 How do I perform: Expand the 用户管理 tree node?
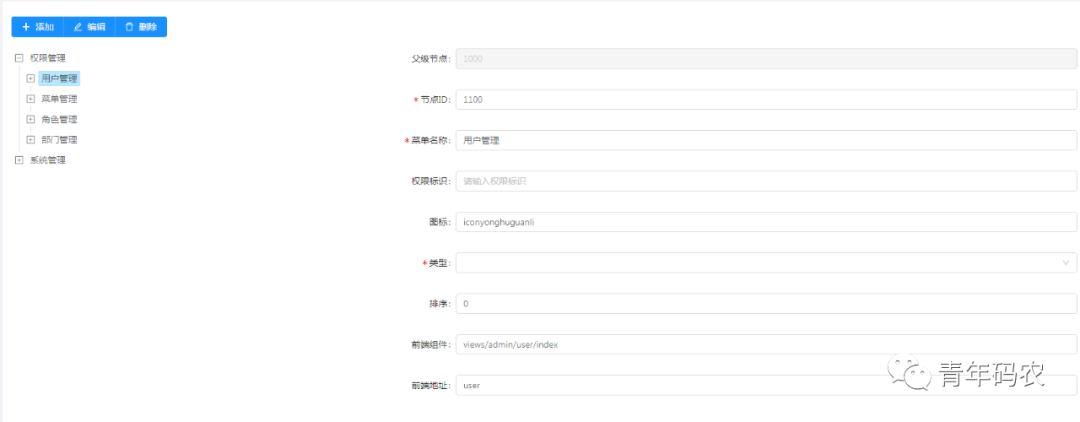tap(30, 78)
